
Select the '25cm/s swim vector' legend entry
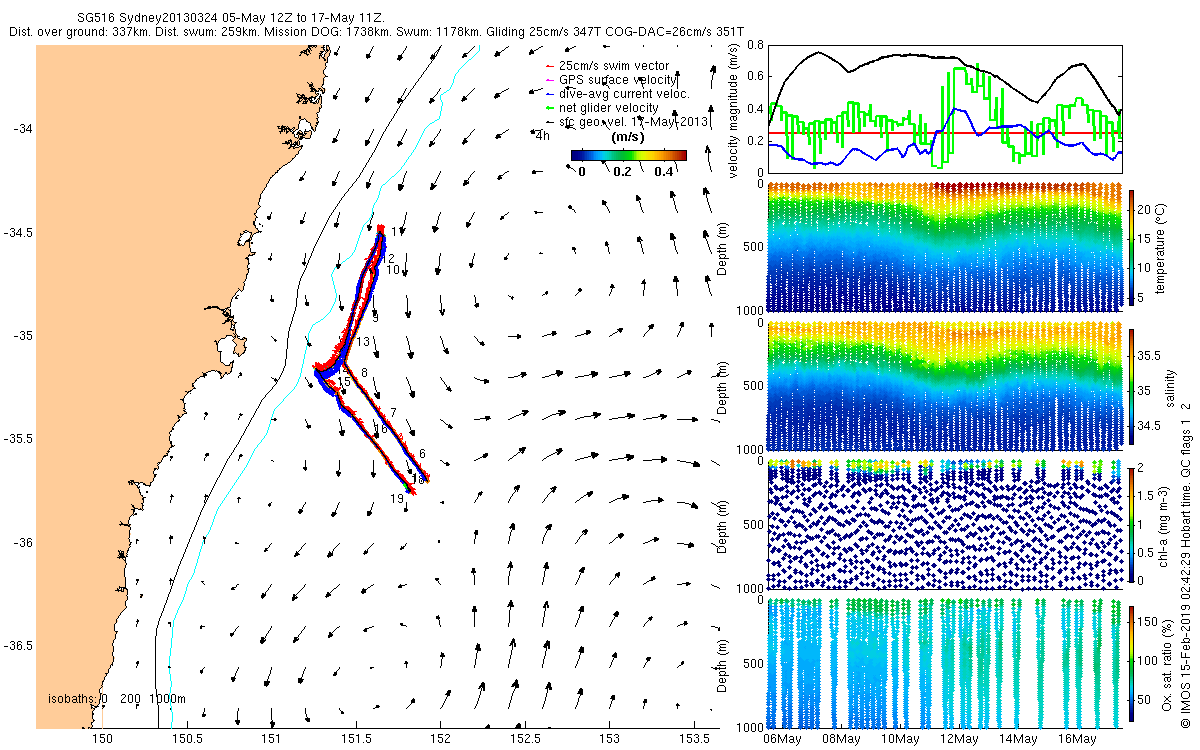point(615,66)
